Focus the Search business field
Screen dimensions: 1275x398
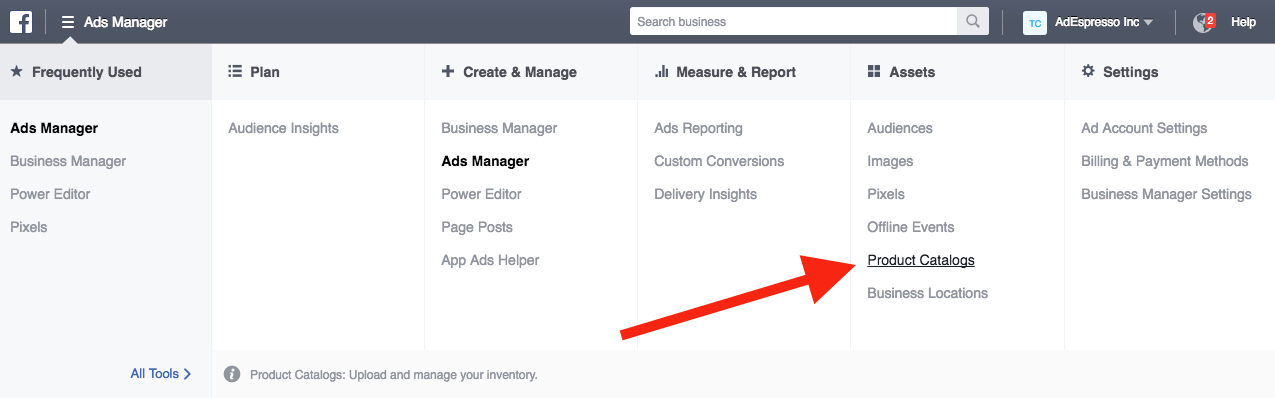[x=793, y=21]
